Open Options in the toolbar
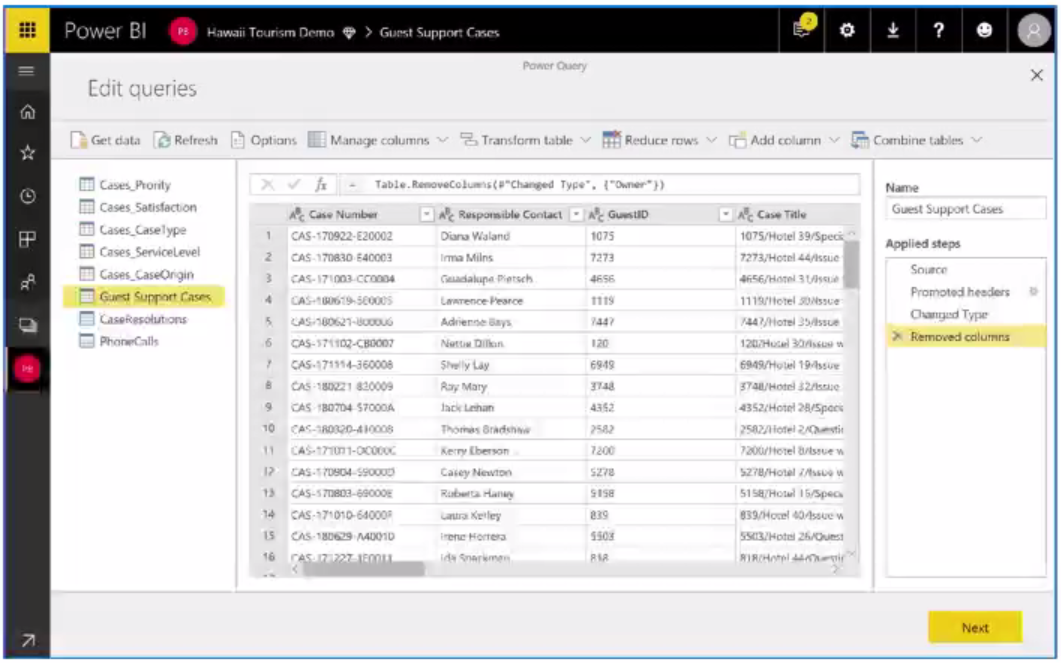The image size is (1061, 663). point(264,140)
